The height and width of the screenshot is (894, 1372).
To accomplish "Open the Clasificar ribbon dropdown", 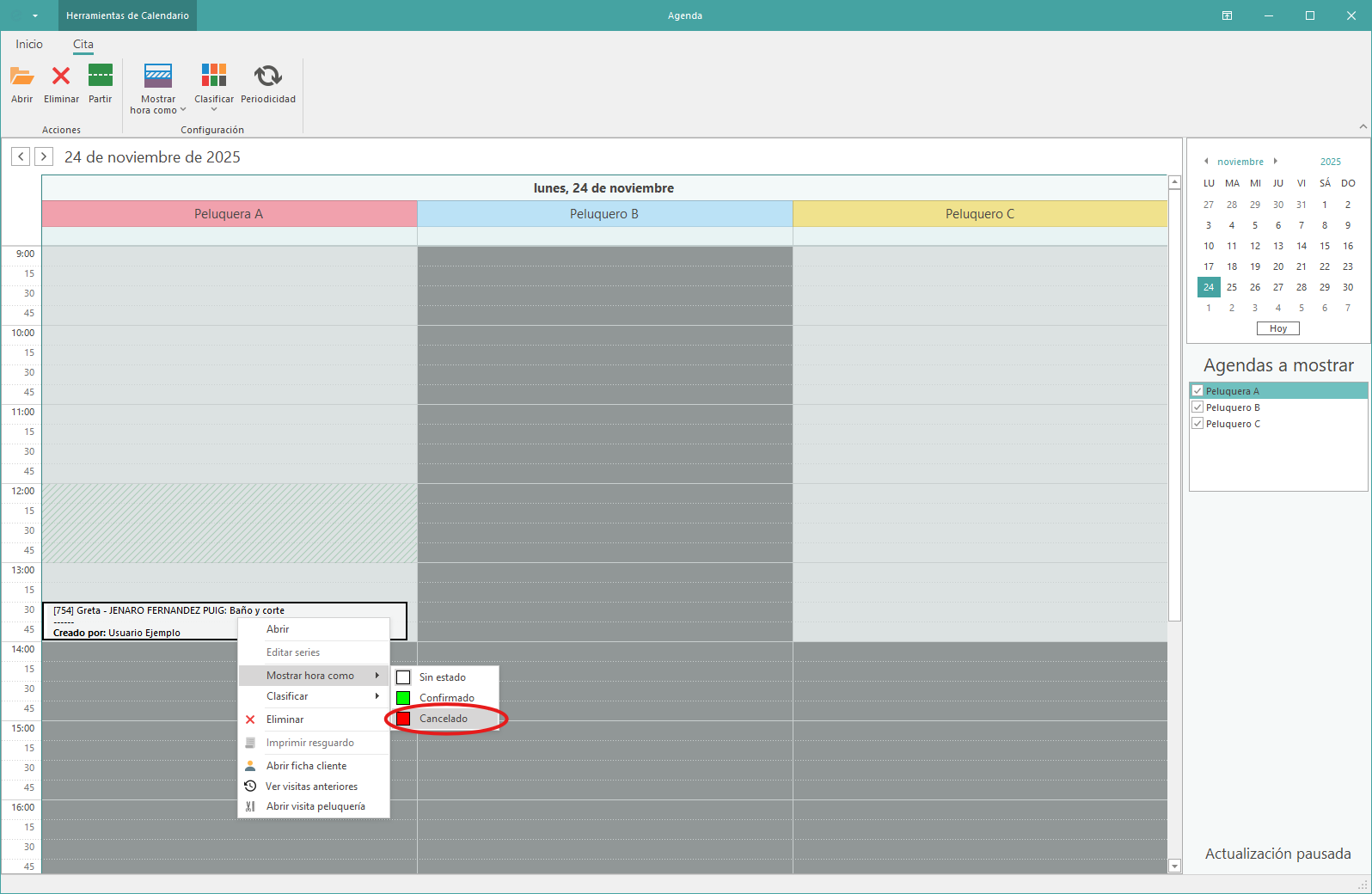I will [214, 89].
